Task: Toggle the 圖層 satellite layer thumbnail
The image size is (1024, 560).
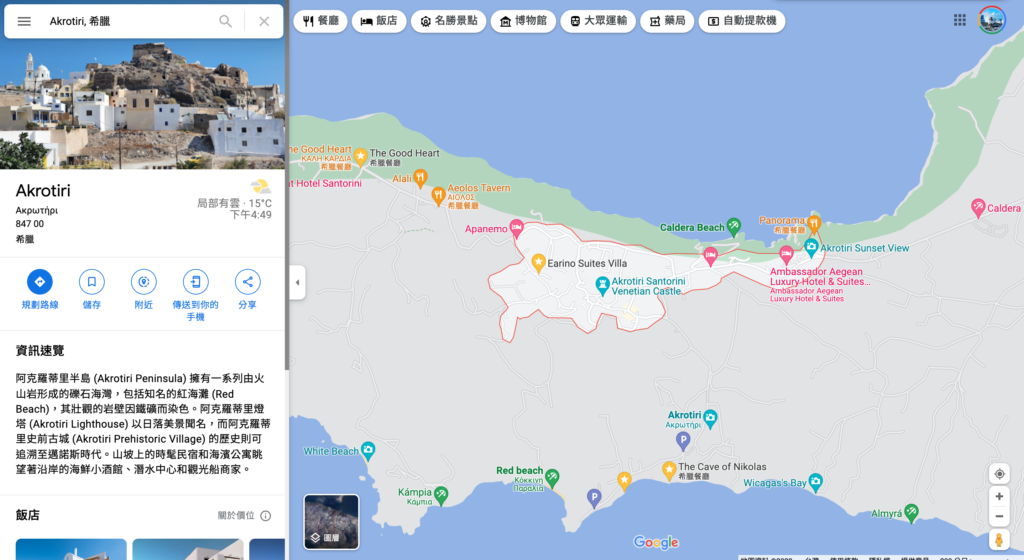Action: pos(331,521)
